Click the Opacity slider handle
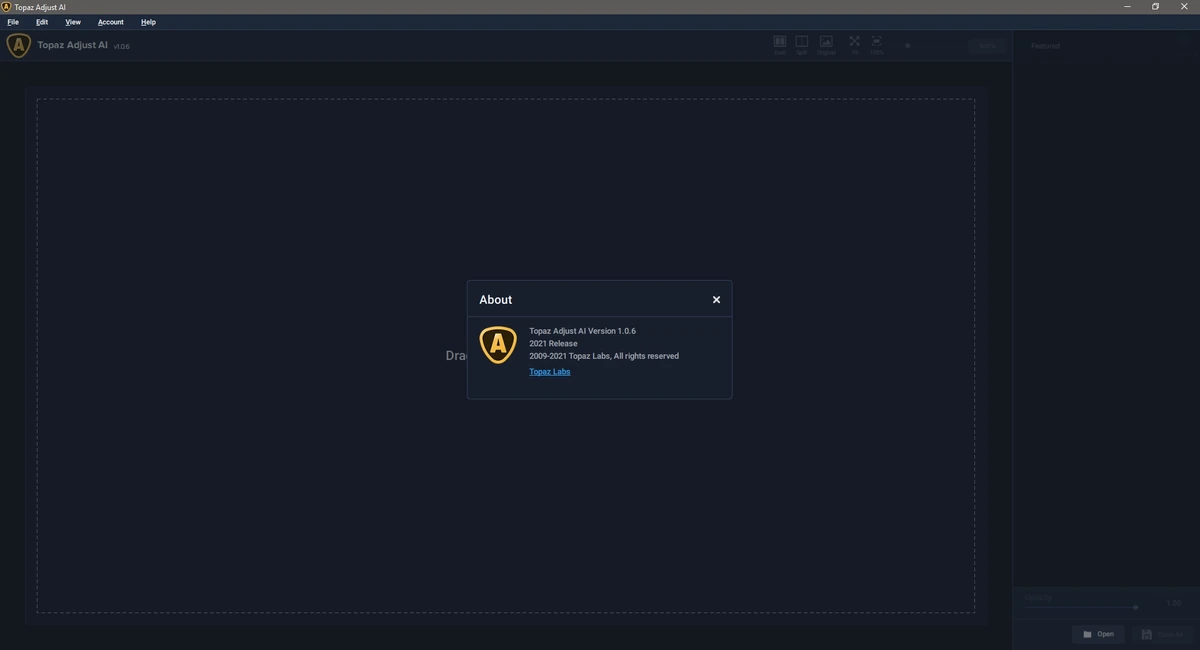 point(1136,607)
